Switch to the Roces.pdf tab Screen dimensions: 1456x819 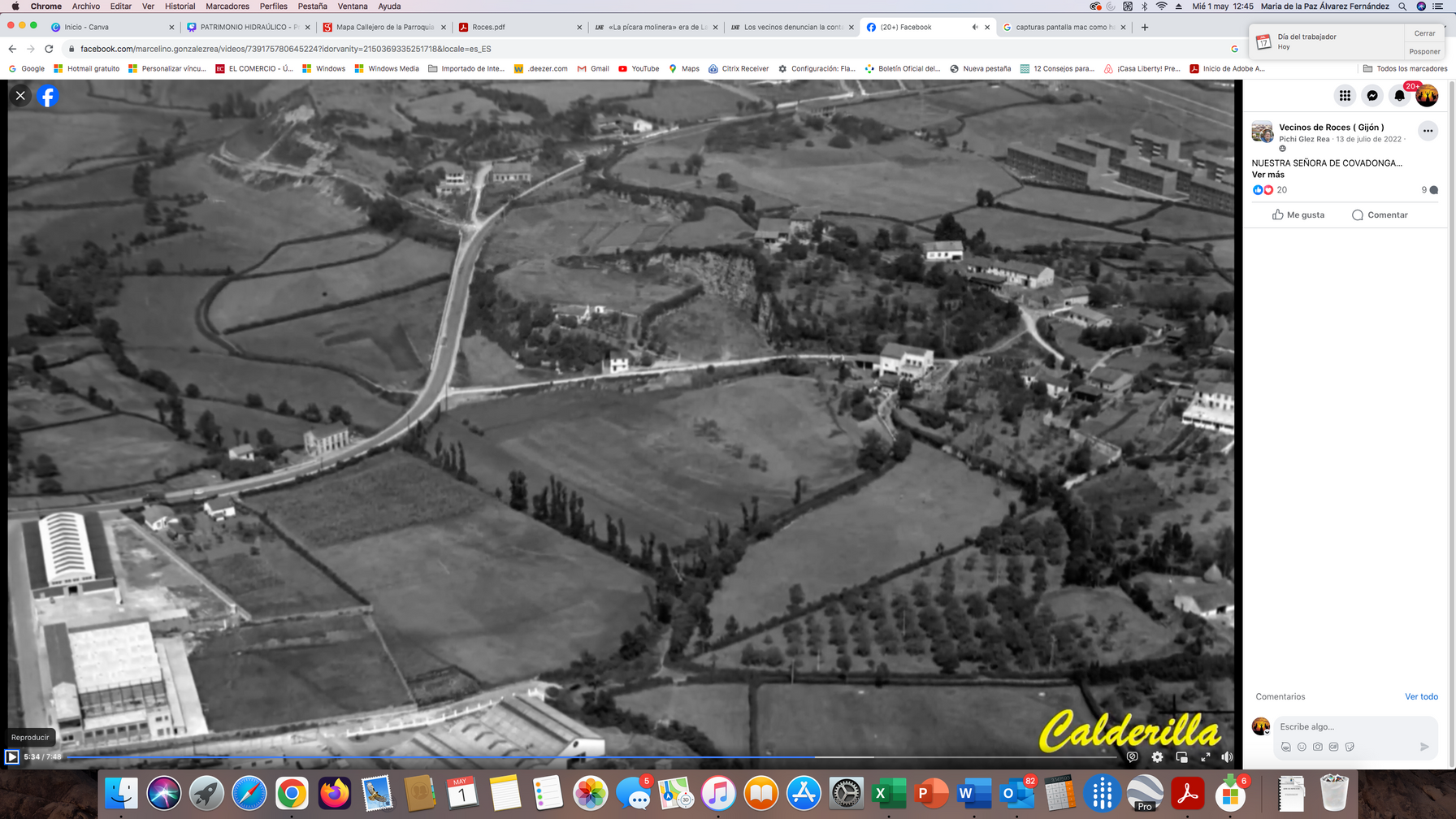coord(488,27)
